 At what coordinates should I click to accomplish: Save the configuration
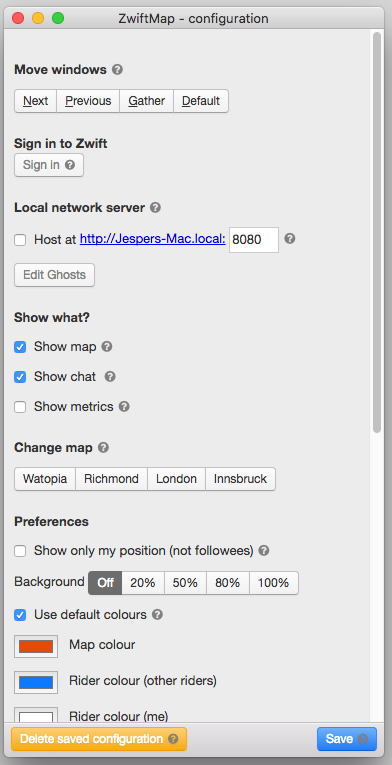click(x=347, y=739)
